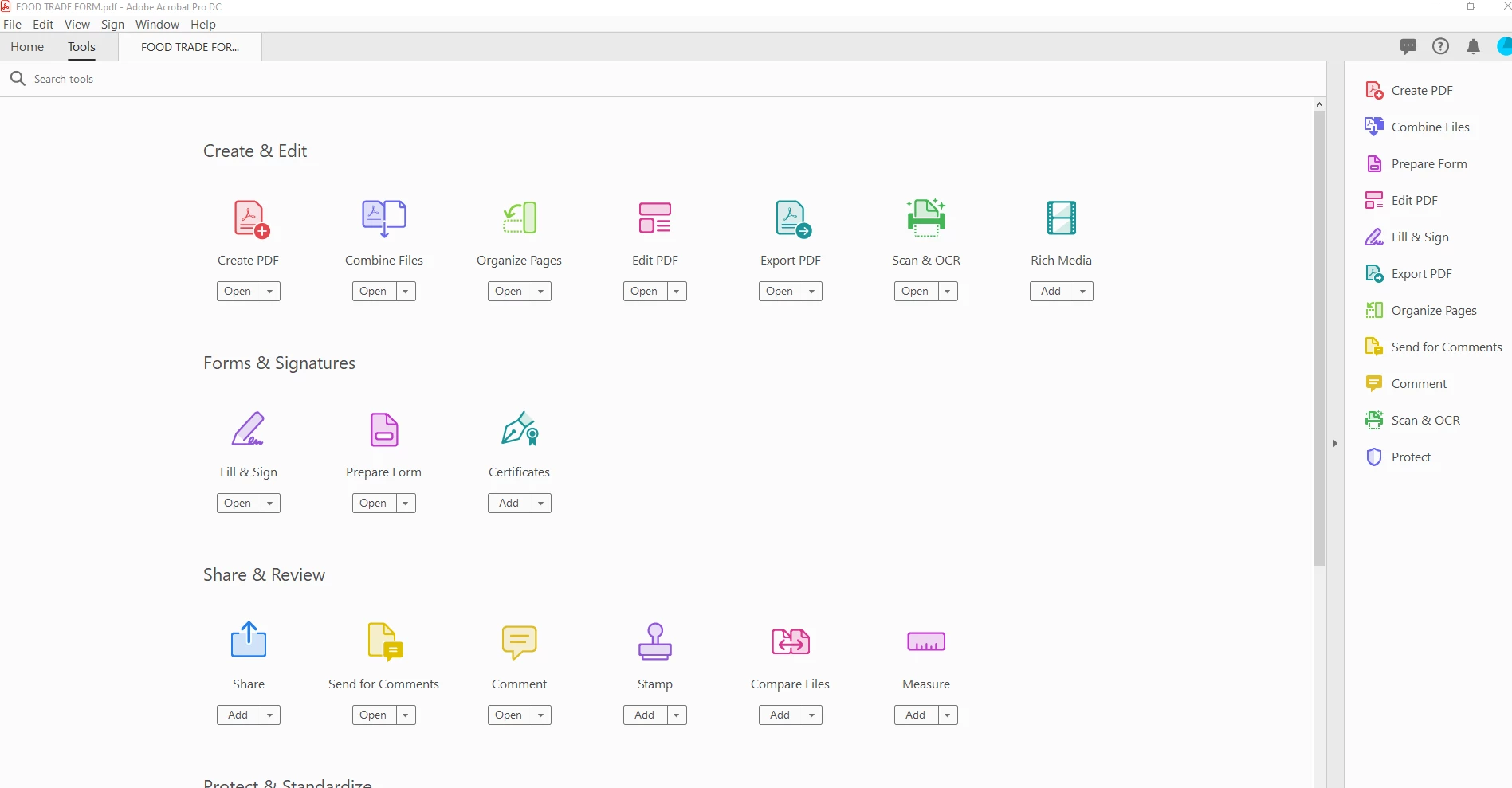This screenshot has width=1512, height=788.
Task: Click Scan & OCR in right pane
Action: click(1413, 420)
